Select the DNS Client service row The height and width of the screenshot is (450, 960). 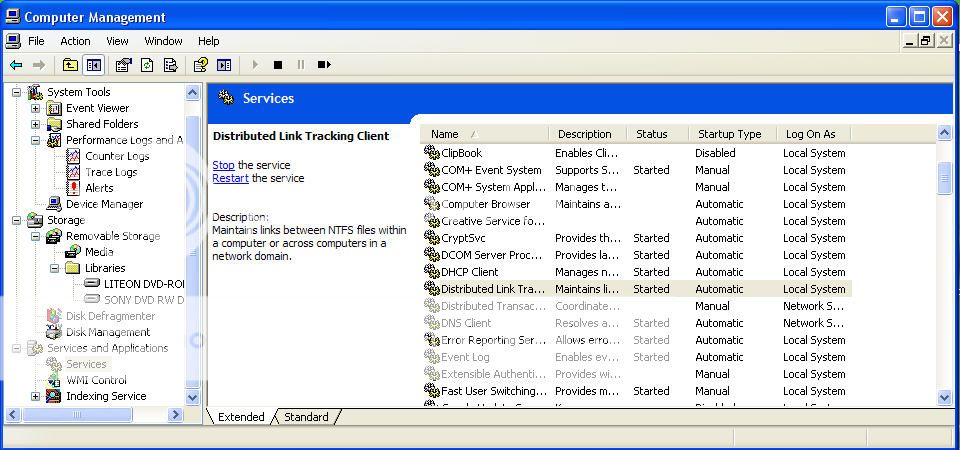coord(636,323)
